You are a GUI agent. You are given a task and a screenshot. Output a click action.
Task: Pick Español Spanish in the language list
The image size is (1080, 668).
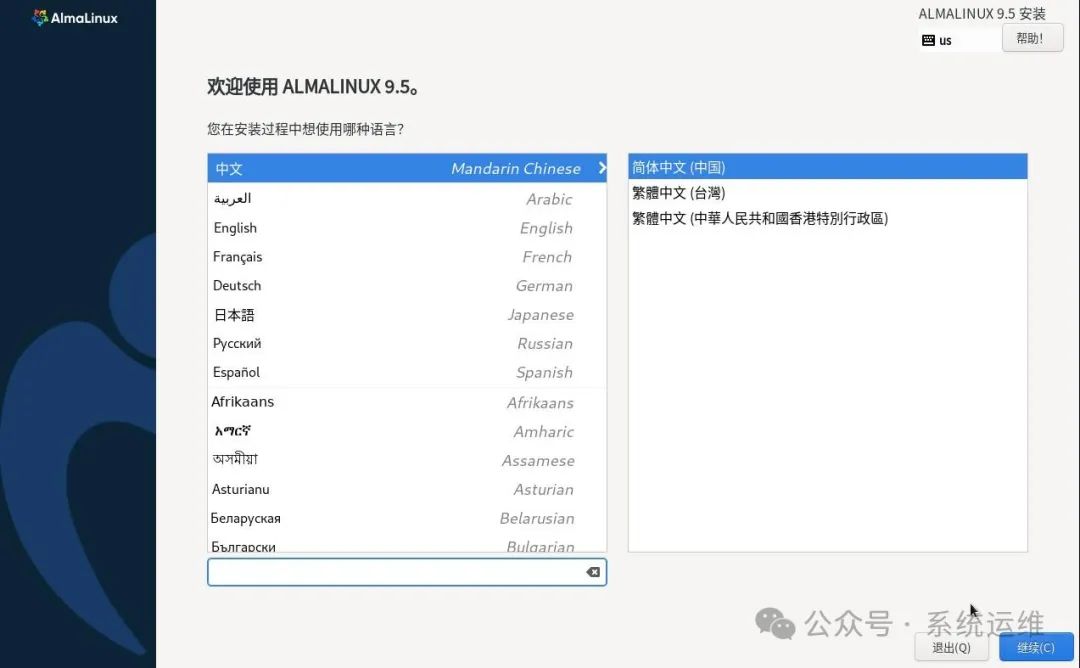coord(407,372)
